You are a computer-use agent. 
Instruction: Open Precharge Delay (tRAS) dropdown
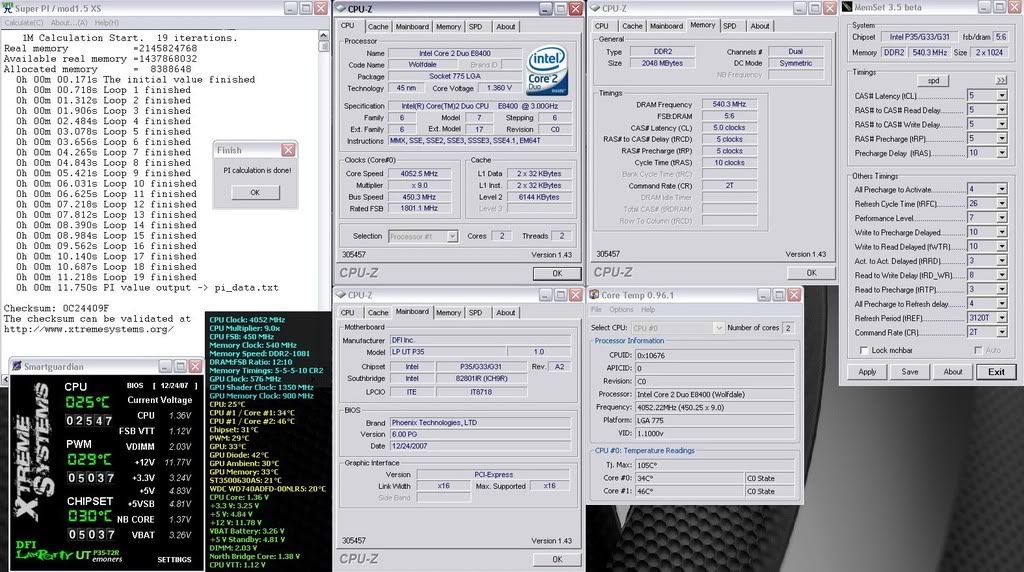click(1001, 153)
